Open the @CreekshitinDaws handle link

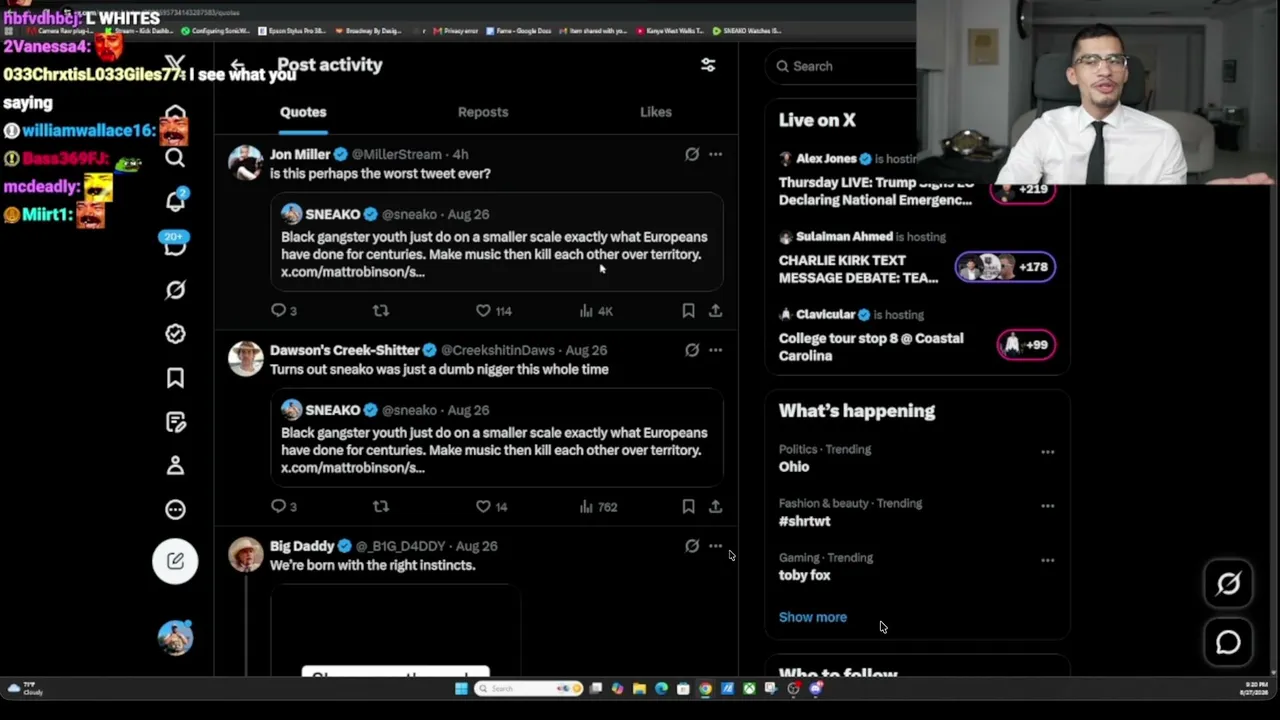coord(498,350)
